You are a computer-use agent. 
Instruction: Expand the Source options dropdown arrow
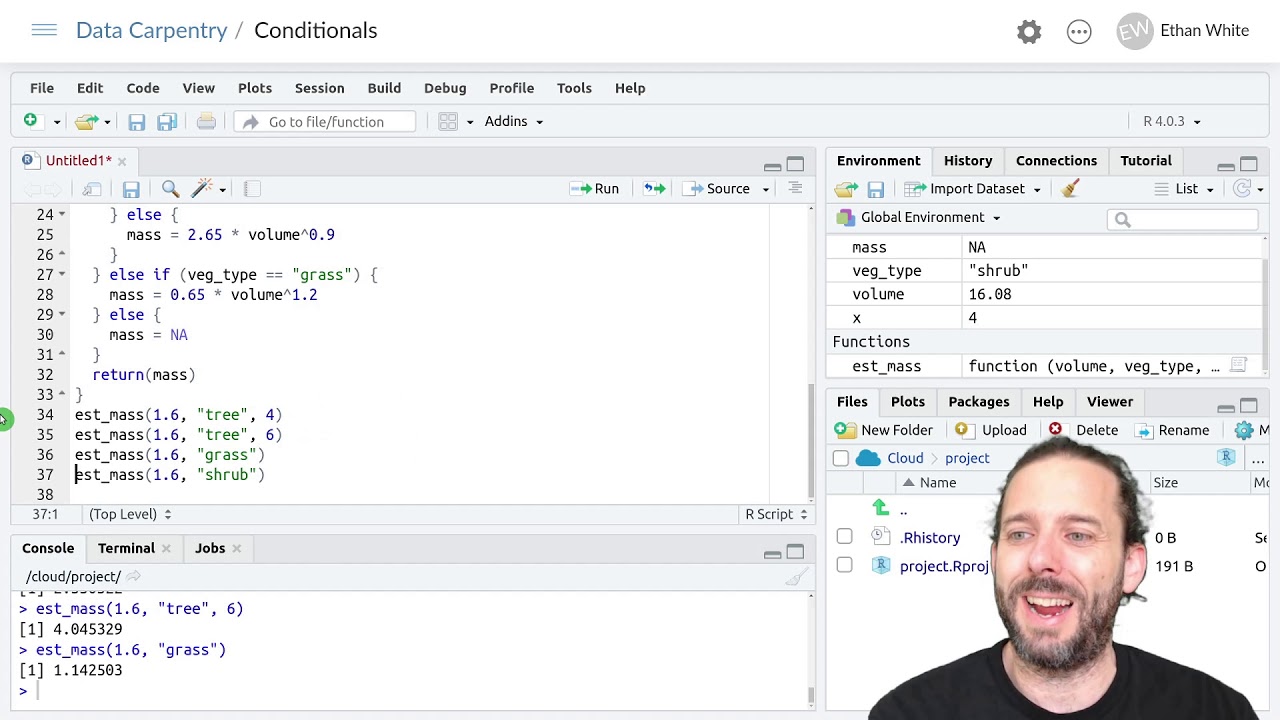tap(766, 189)
